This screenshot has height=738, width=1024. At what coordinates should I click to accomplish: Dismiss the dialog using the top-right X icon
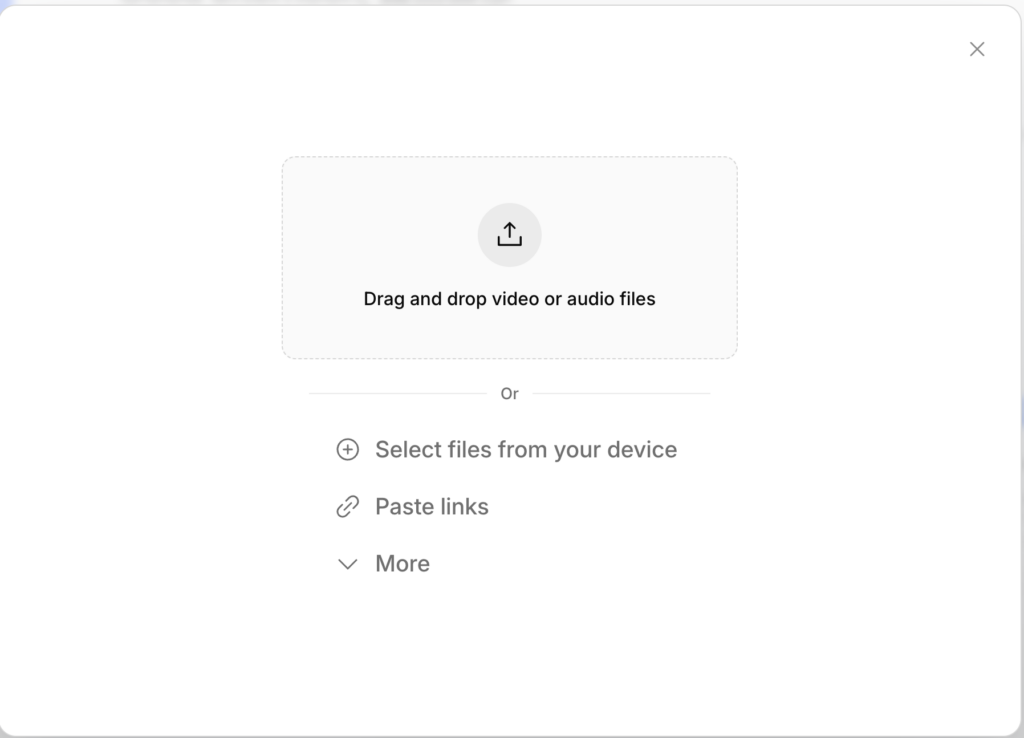(977, 49)
